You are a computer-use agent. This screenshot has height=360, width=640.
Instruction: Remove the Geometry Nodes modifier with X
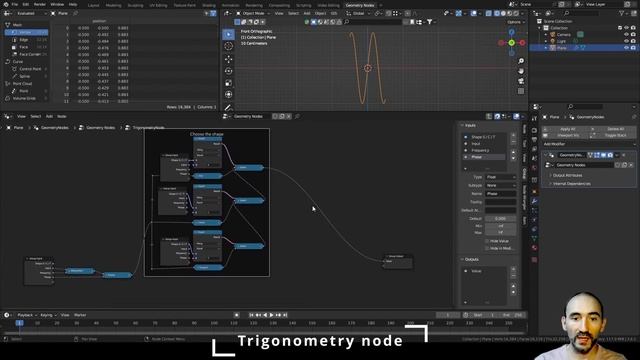624,155
